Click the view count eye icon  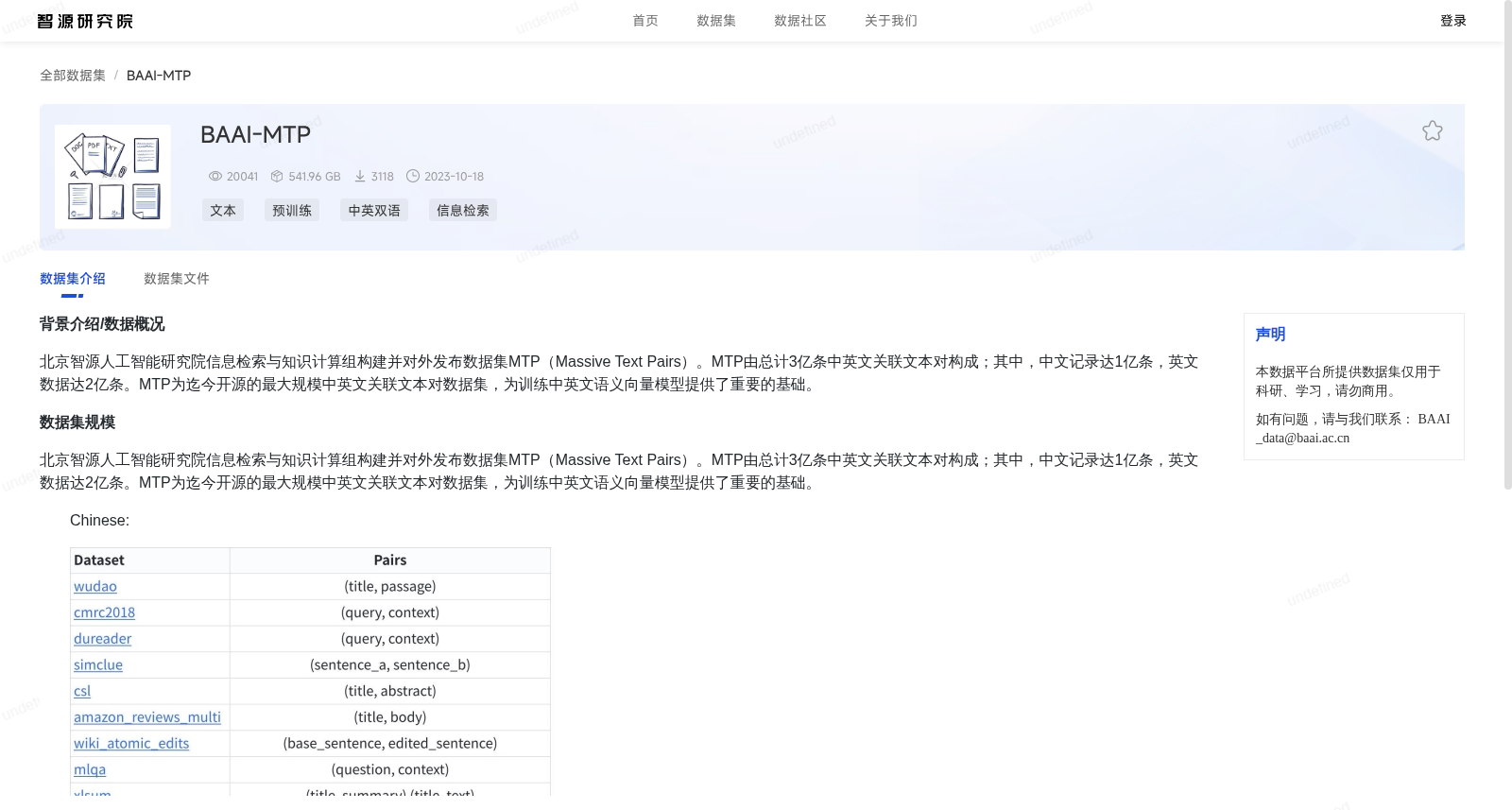215,177
